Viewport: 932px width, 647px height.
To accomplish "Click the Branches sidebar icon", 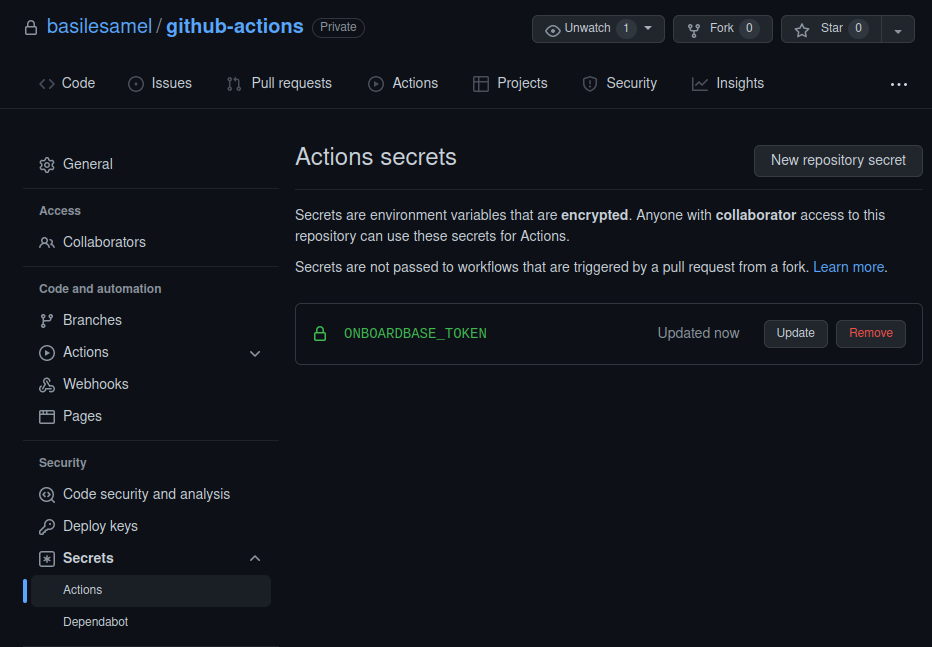I will coord(47,321).
